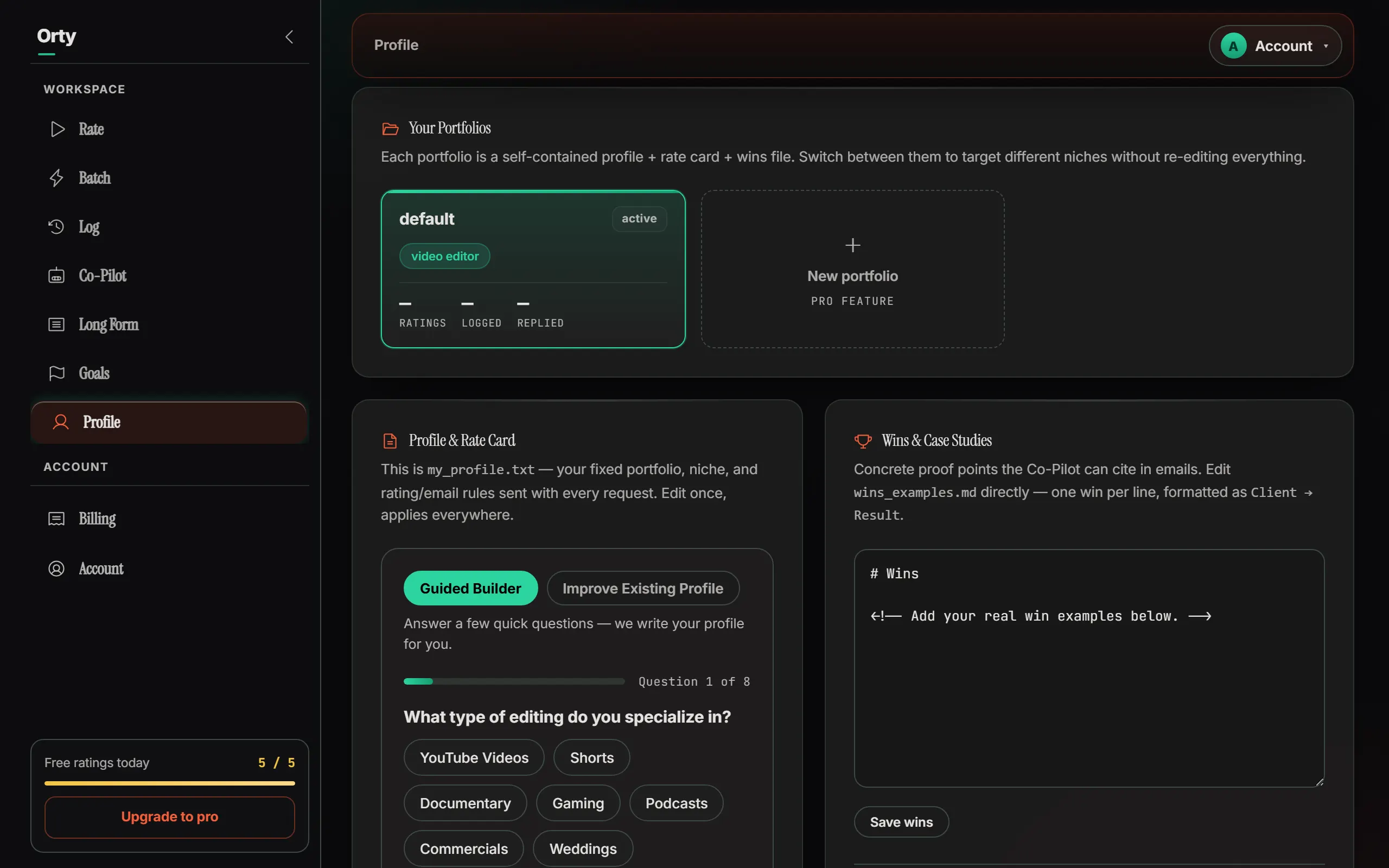
Task: Click the Account circle icon in sidebar
Action: click(x=56, y=569)
